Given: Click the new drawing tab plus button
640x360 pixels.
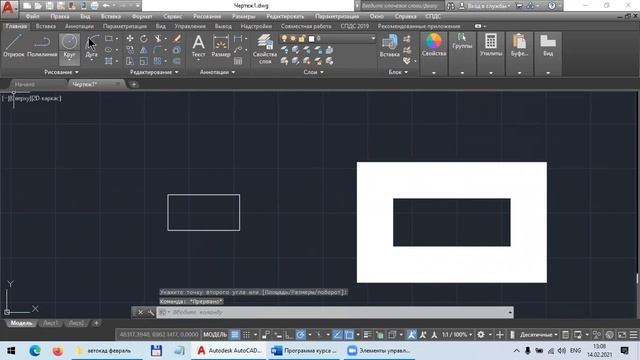Looking at the screenshot, I should (x=133, y=84).
